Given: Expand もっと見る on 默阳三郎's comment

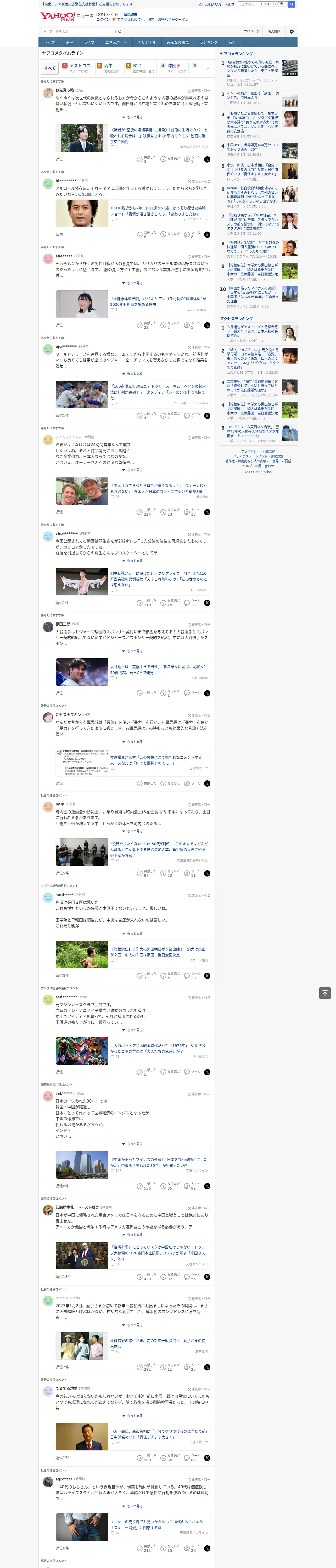Looking at the screenshot, I should pyautogui.click(x=132, y=651).
